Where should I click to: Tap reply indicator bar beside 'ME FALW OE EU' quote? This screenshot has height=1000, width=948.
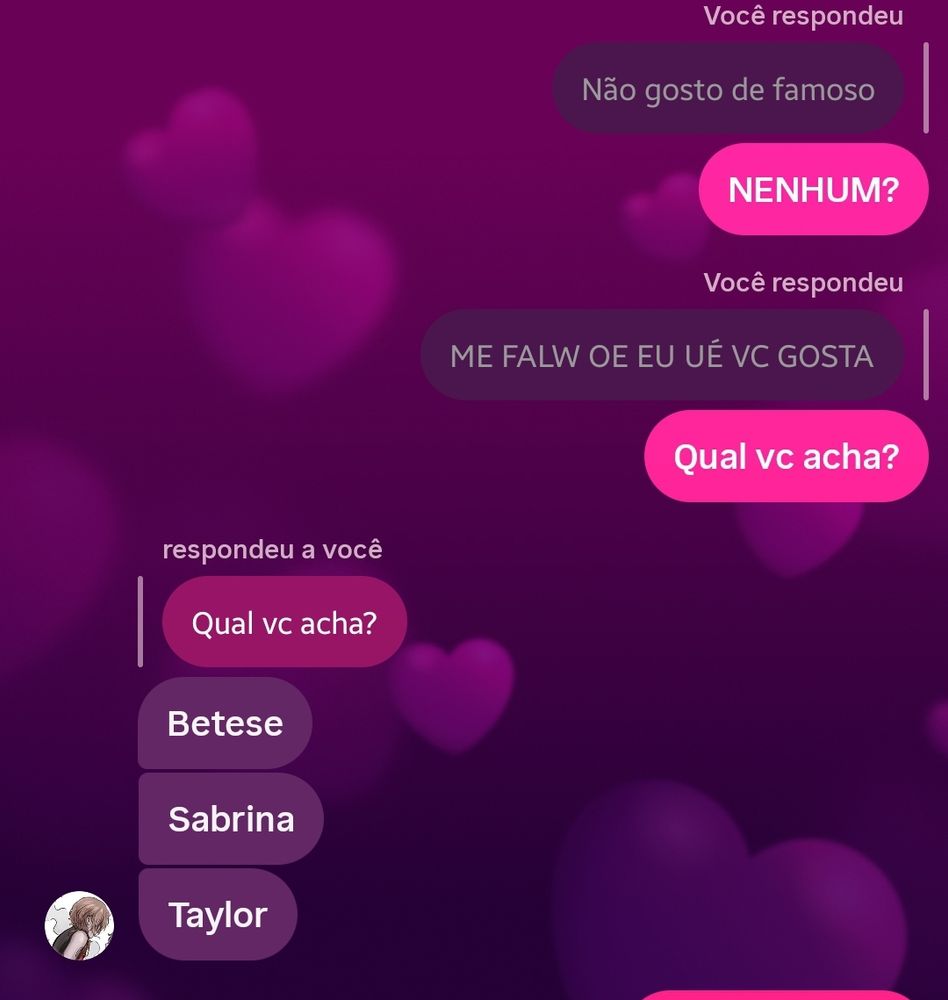click(x=926, y=355)
